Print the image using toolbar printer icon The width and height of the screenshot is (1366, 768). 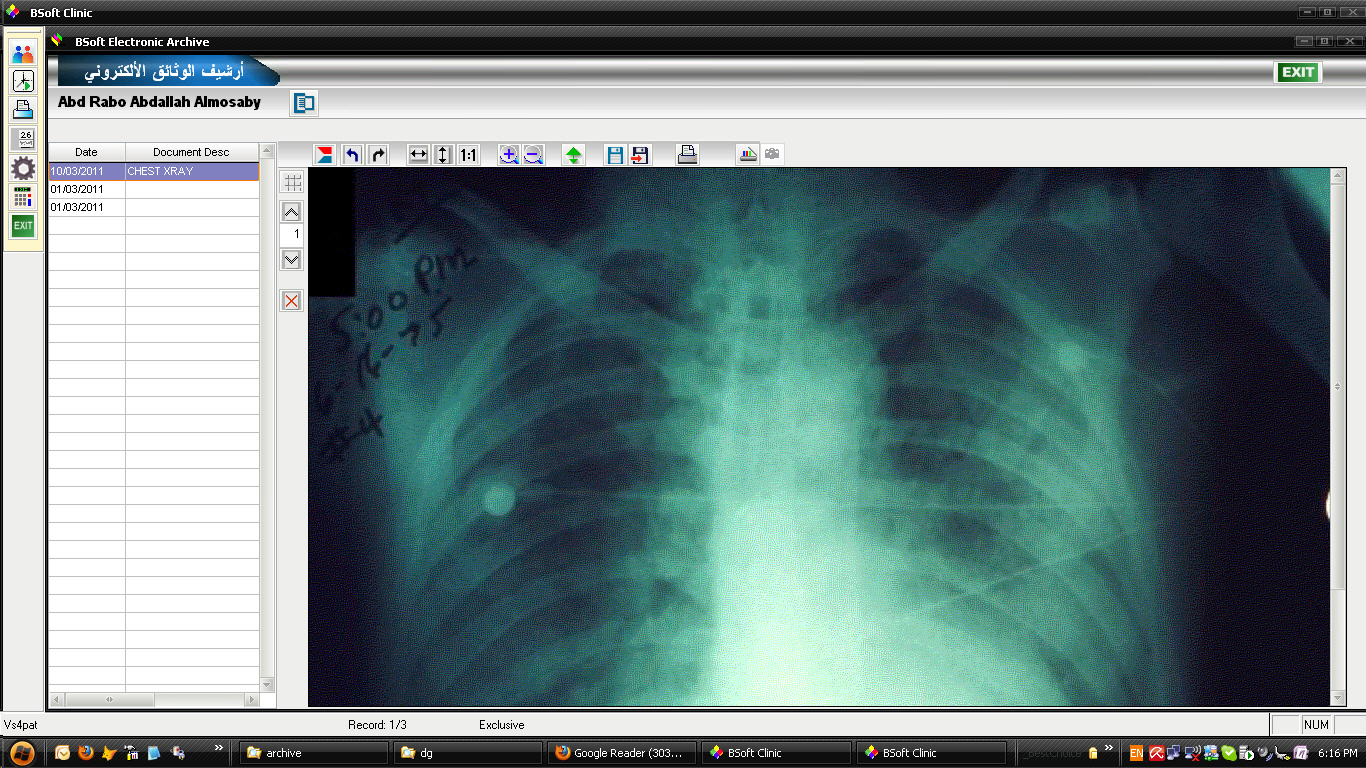687,155
